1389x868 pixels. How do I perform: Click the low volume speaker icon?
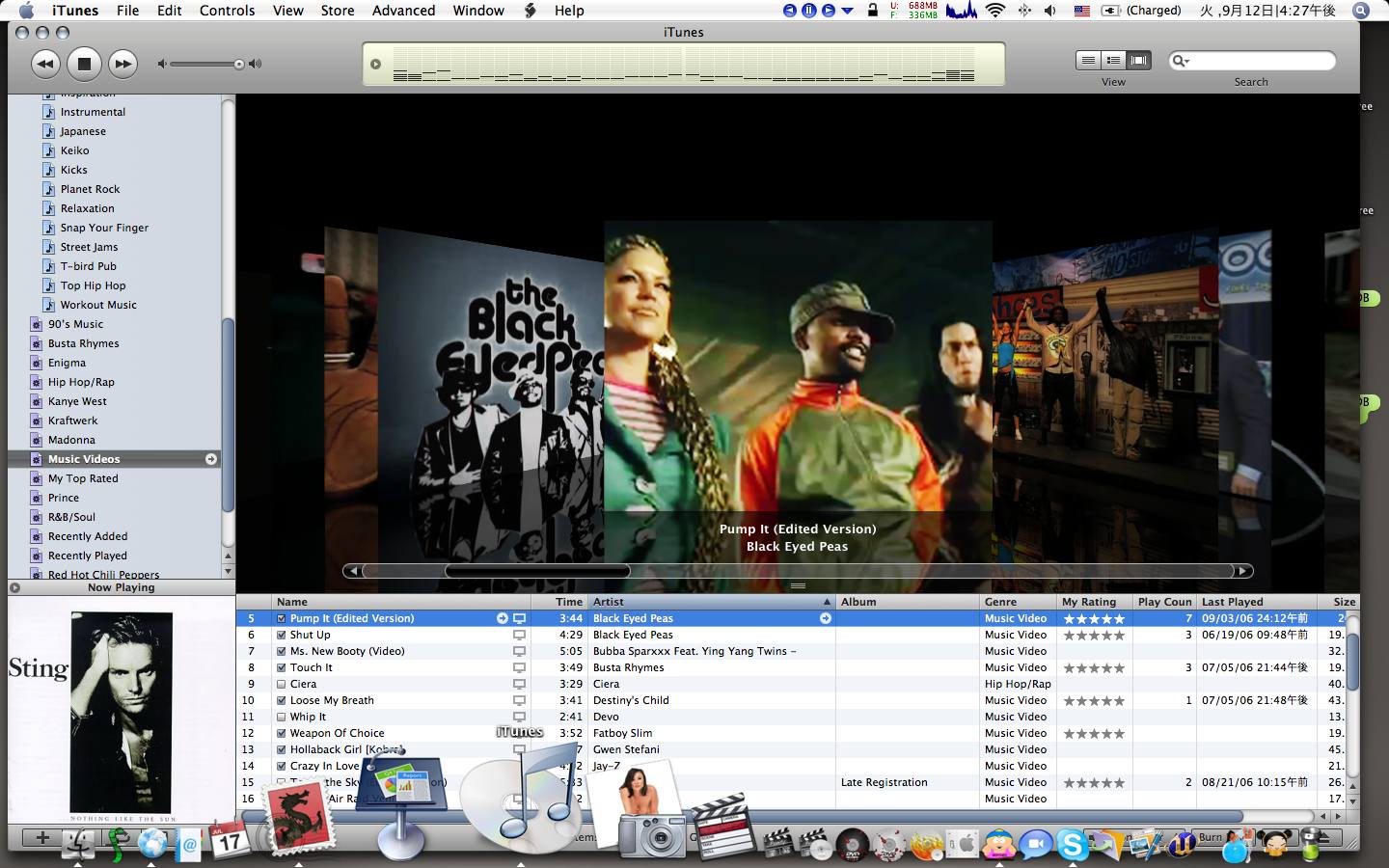(x=162, y=65)
